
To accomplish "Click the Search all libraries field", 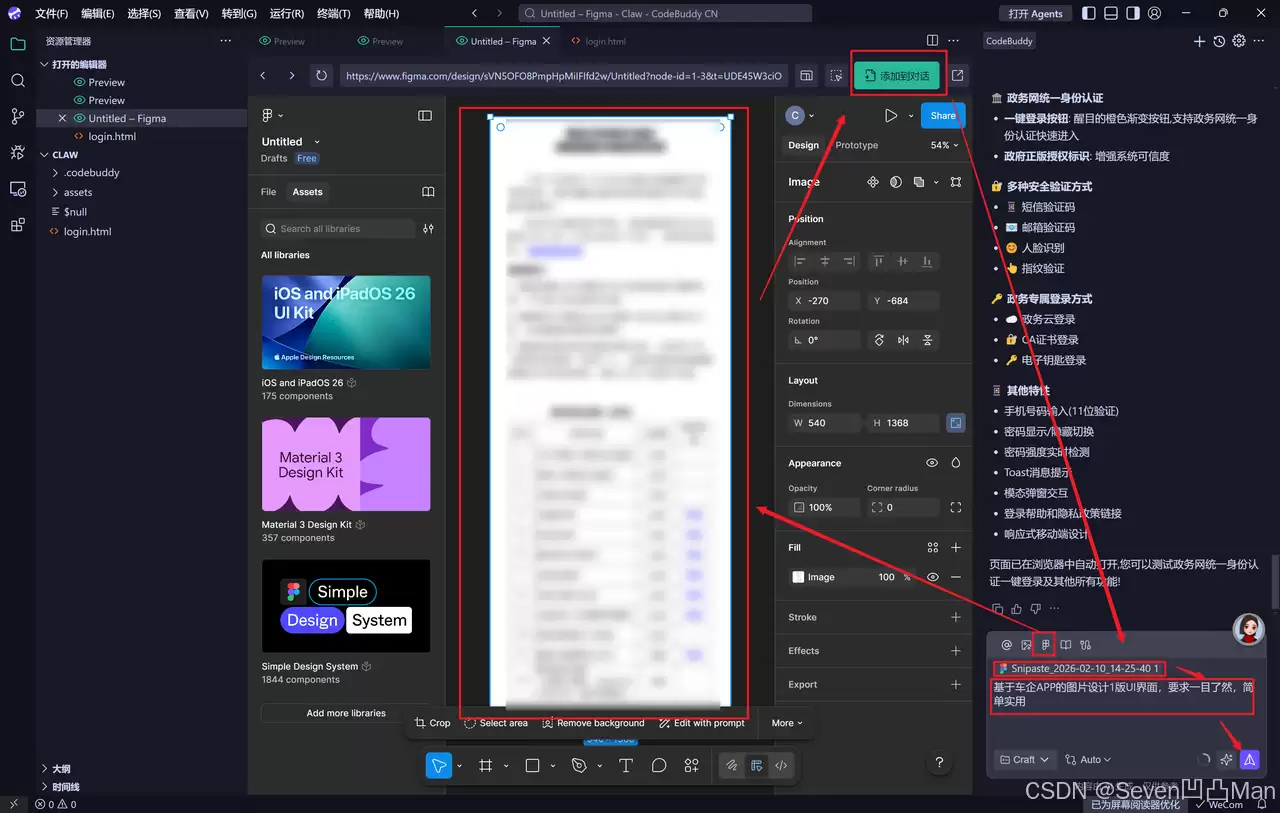I will 338,229.
